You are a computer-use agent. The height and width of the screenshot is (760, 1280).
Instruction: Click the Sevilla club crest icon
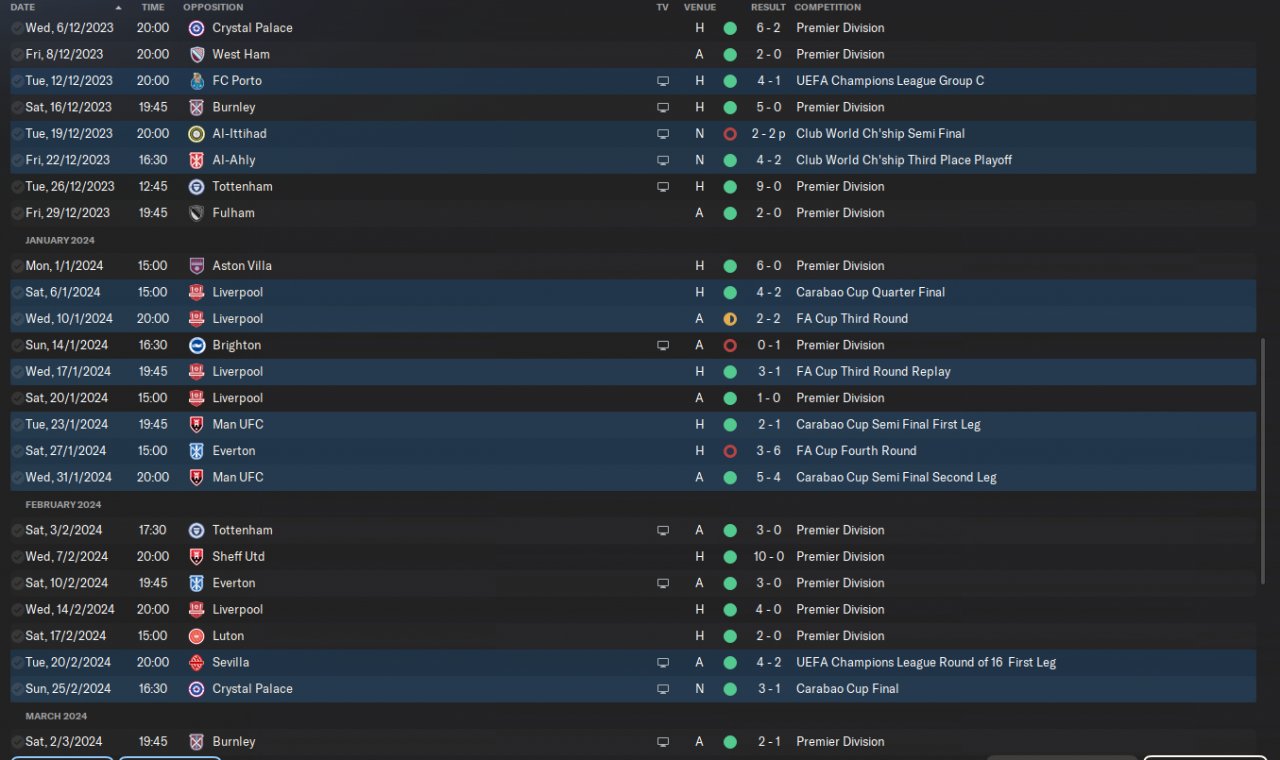197,662
